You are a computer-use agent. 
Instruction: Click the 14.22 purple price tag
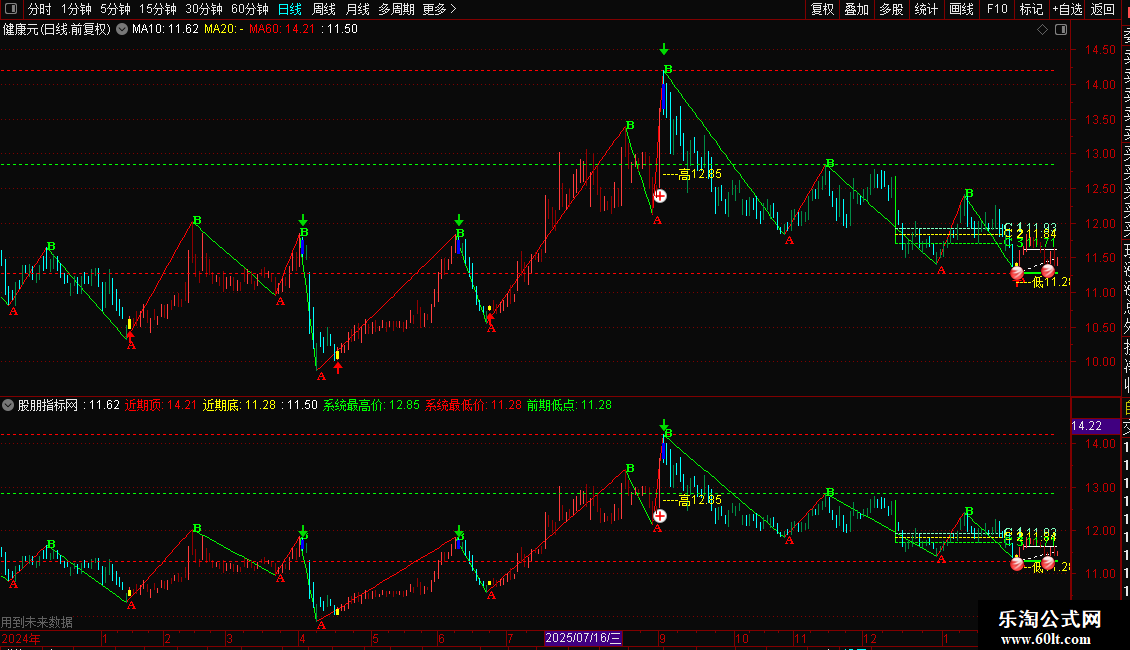click(x=1095, y=426)
